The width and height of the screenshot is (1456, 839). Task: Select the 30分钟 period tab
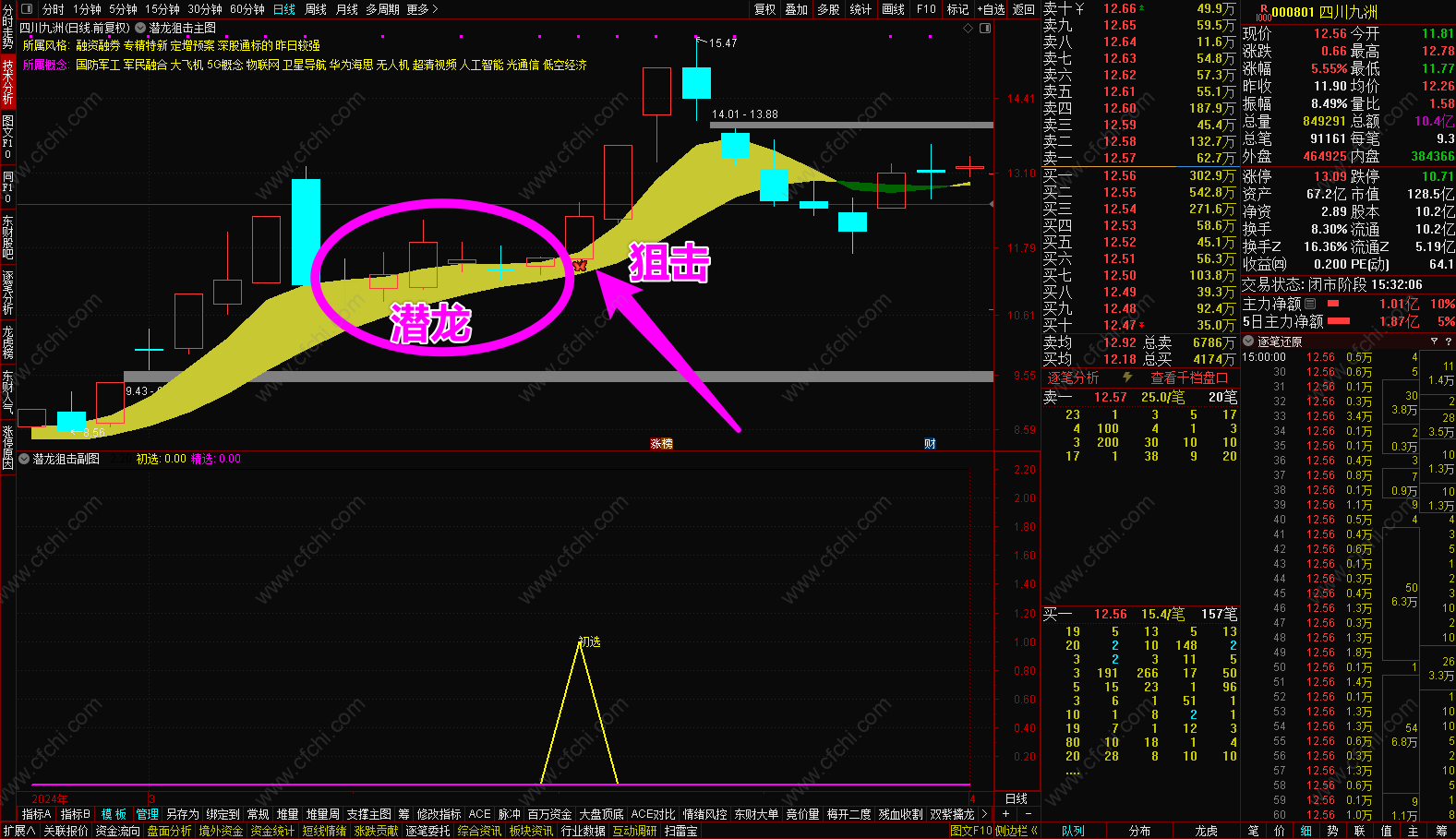tap(205, 9)
